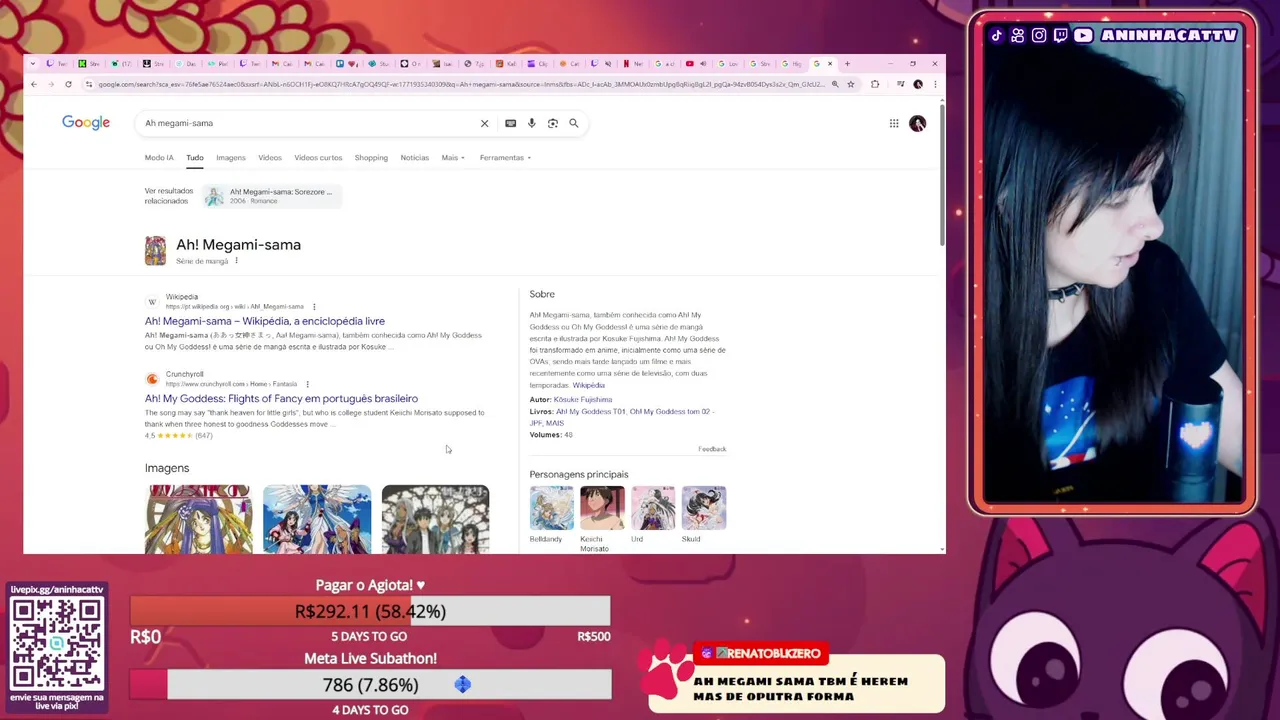The height and width of the screenshot is (720, 1280).
Task: Click the Sobre heading in knowledge panel
Action: [542, 294]
